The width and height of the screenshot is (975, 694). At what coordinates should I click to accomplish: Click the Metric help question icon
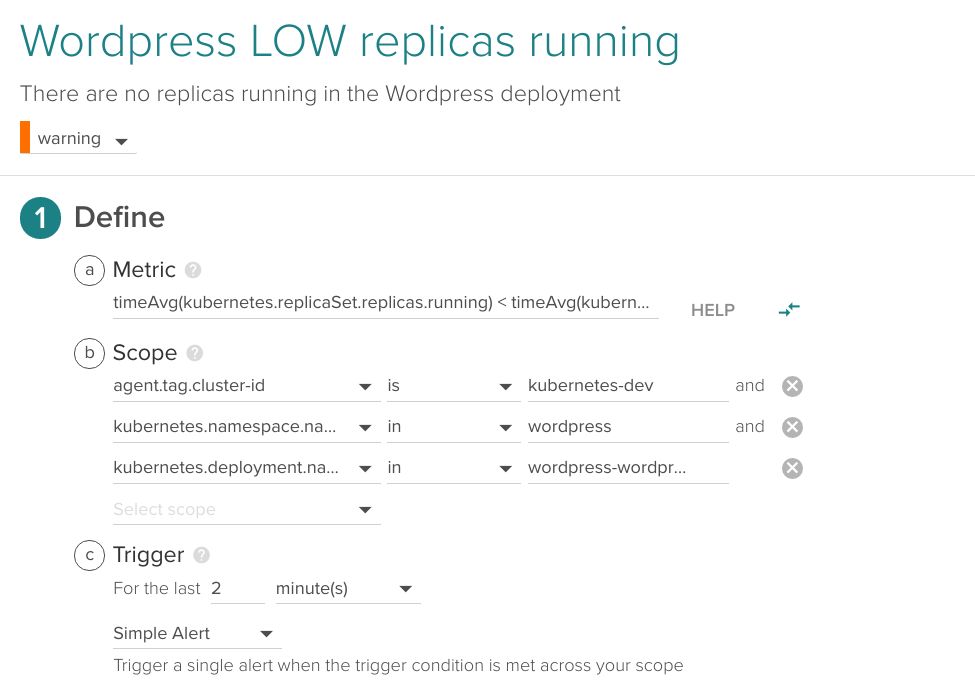tap(193, 270)
